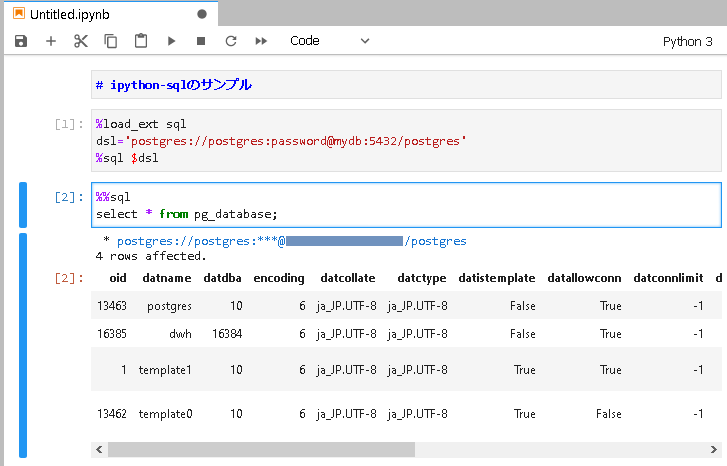Focus the %load_ext sql code cell
727x466 pixels.
pyautogui.click(x=406, y=141)
